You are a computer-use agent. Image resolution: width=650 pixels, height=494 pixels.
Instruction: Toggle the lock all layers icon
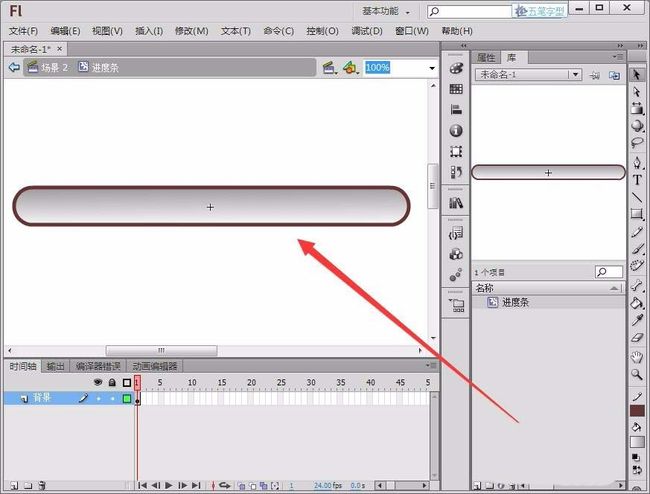click(x=112, y=382)
